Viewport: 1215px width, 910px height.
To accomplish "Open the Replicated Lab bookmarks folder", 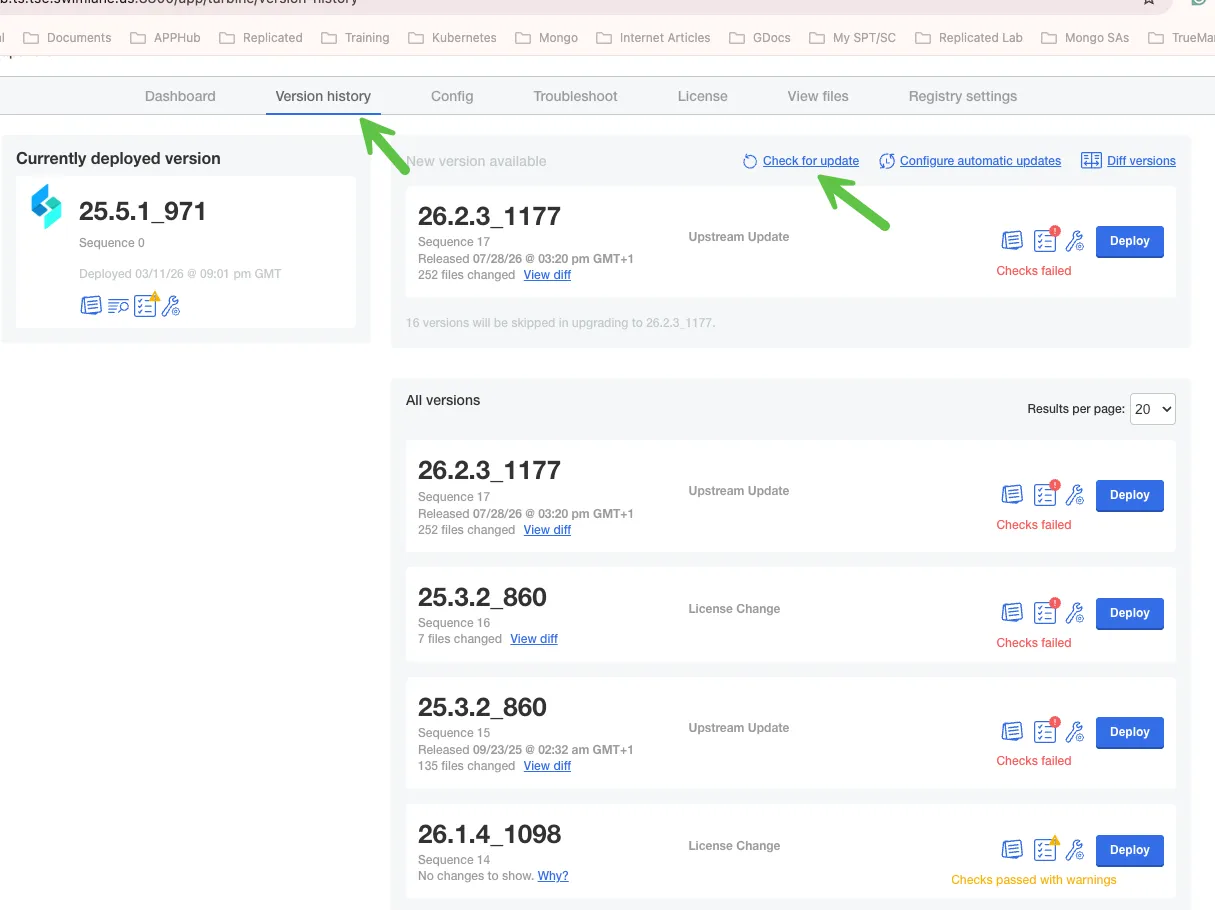I will (x=968, y=38).
